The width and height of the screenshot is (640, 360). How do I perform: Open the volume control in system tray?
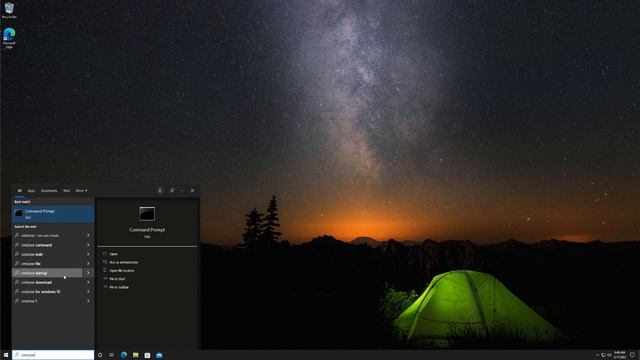coord(609,355)
